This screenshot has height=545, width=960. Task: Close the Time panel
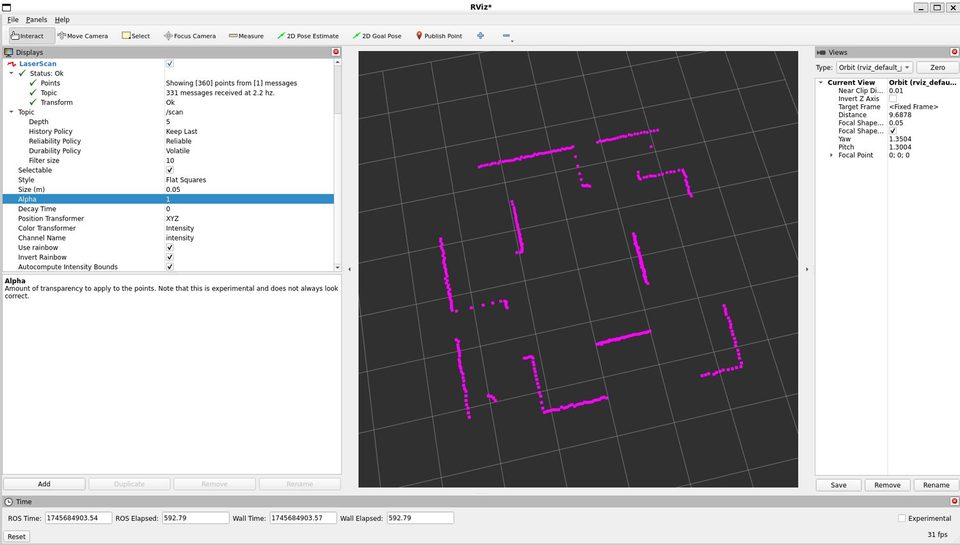pyautogui.click(x=954, y=502)
